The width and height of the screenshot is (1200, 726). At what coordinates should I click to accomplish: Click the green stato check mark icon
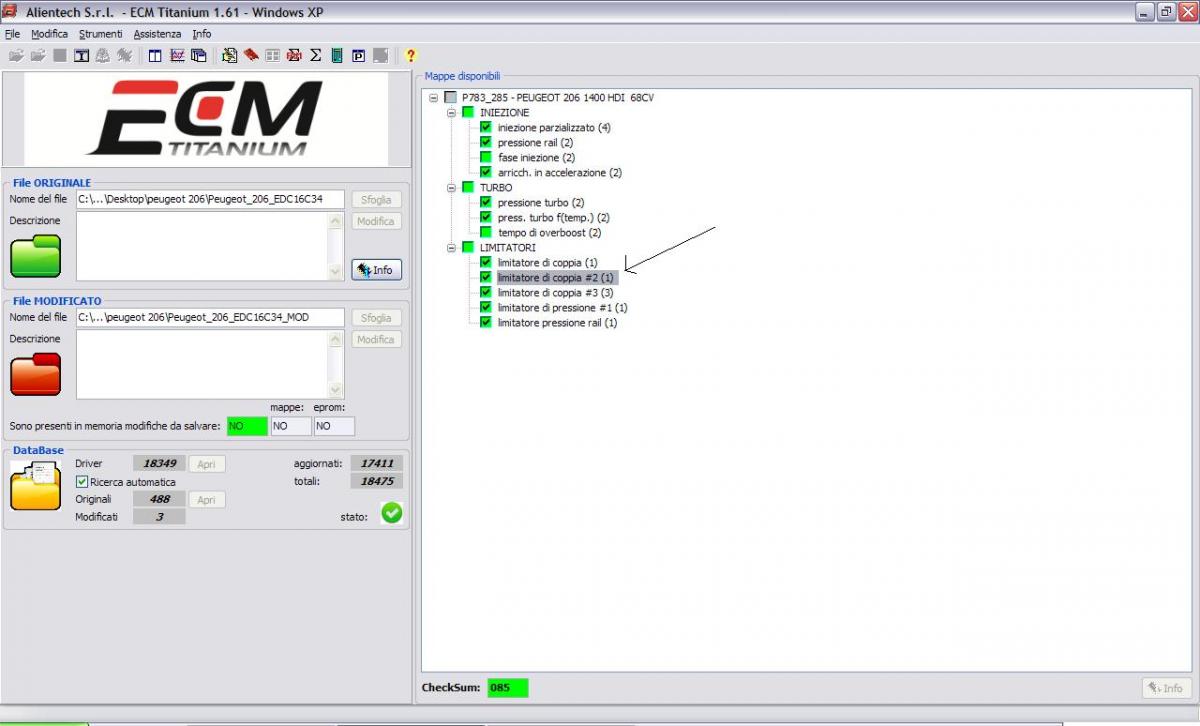(392, 513)
